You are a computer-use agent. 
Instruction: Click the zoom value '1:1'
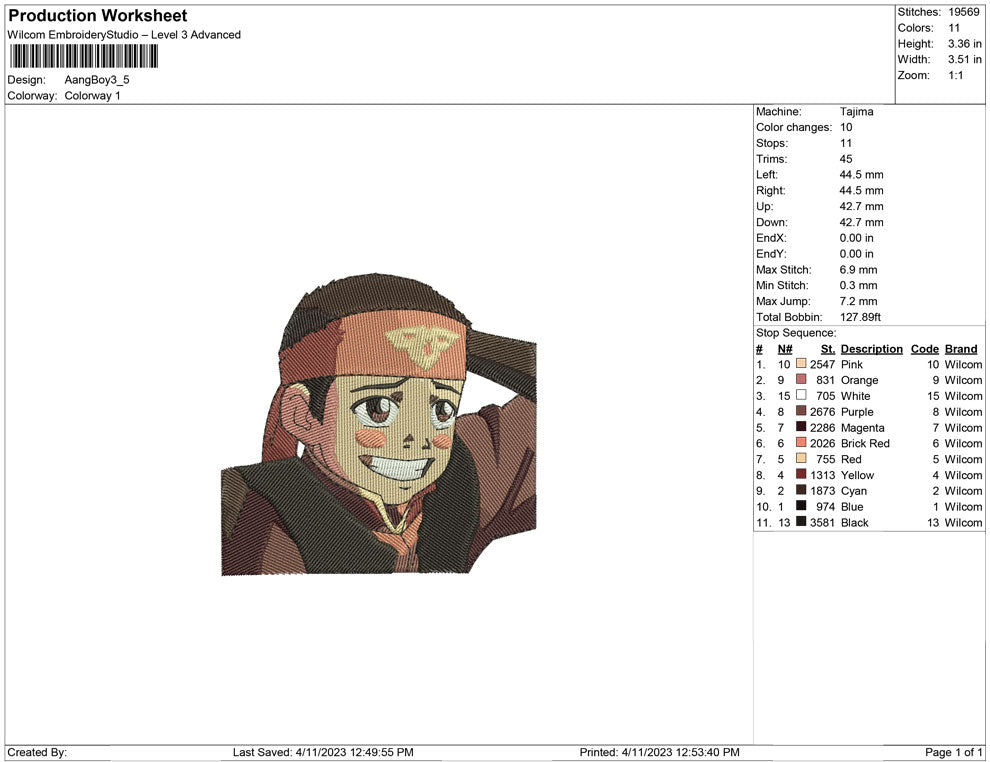coord(956,75)
